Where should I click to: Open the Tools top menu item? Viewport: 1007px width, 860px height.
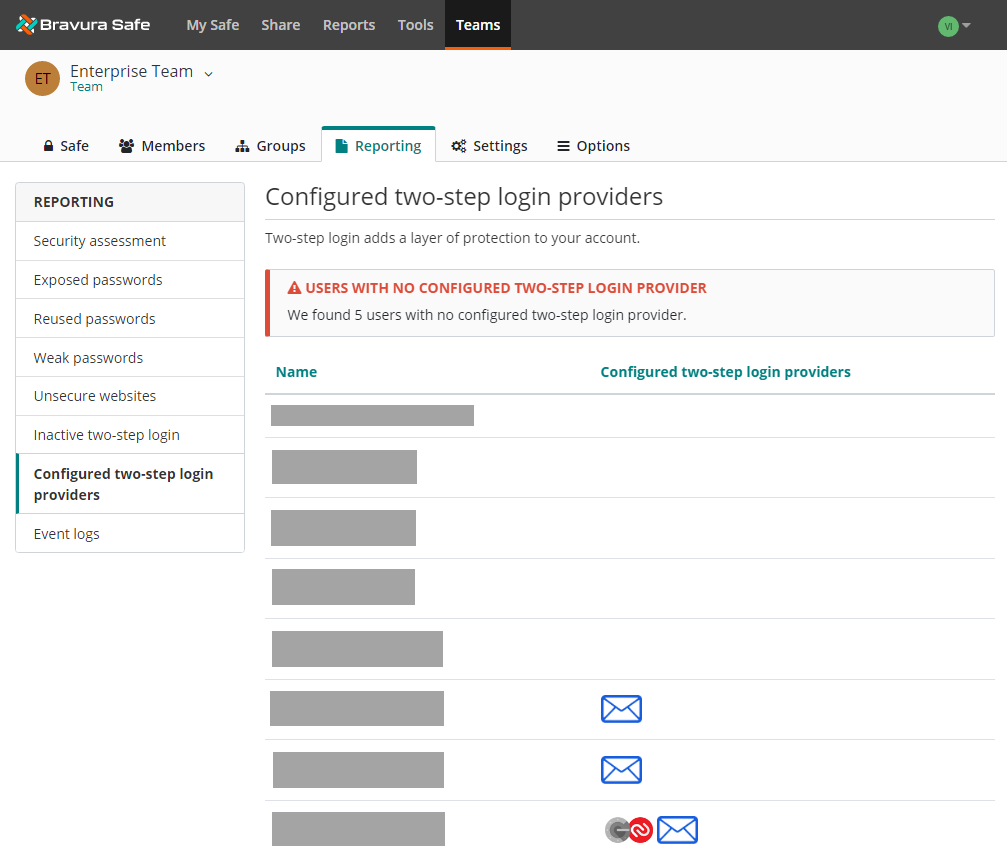click(416, 25)
